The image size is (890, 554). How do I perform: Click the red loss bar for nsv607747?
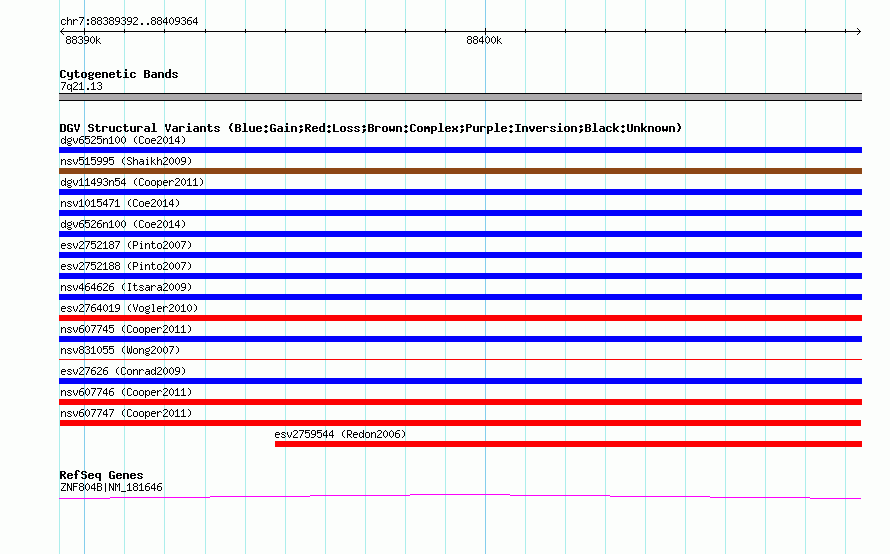point(460,423)
